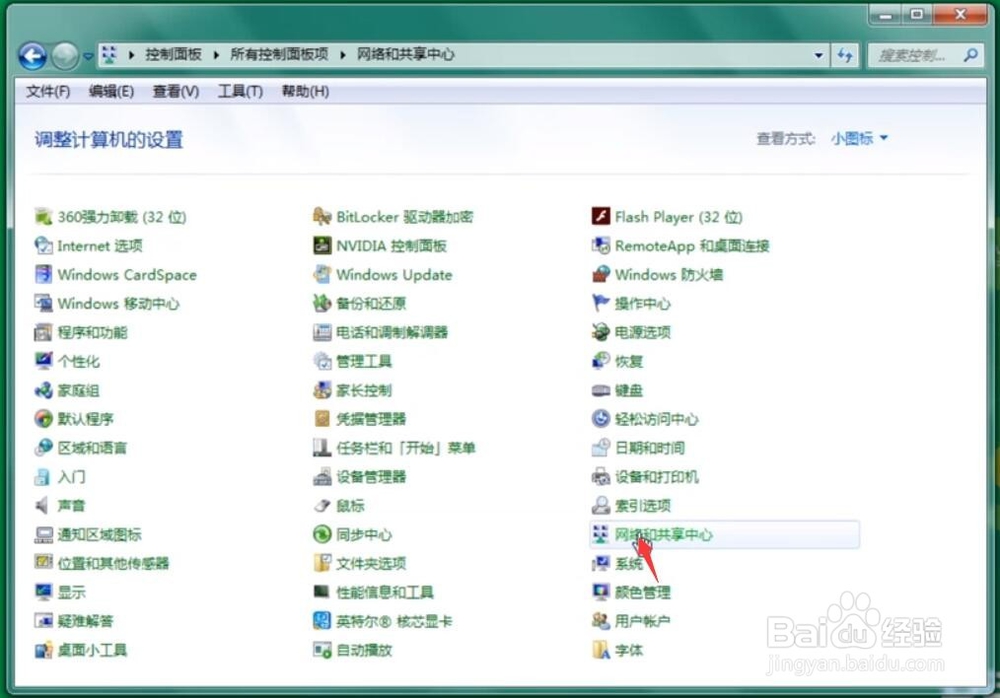Open the 默认程序 icon
Screen dimensions: 1000x698
click(x=43, y=419)
